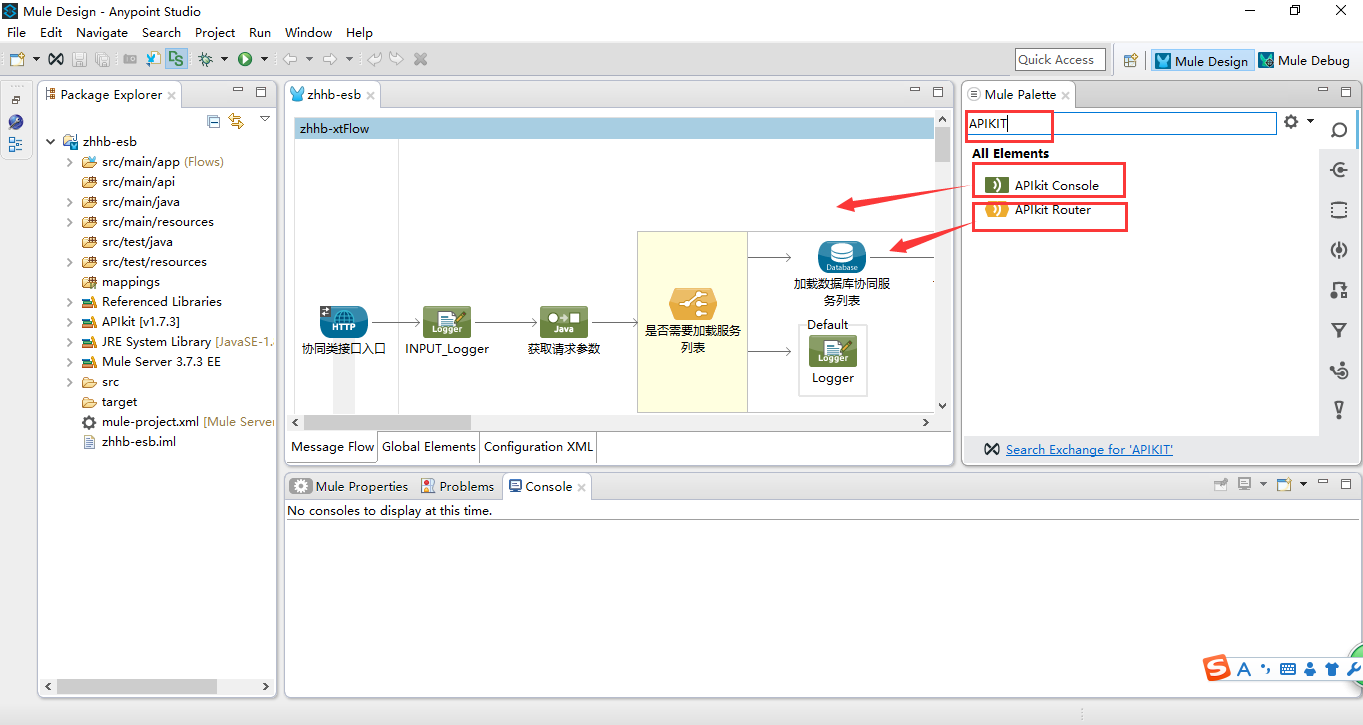Viewport: 1363px width, 725px height.
Task: Click the palette Components category icon
Action: tap(1339, 250)
